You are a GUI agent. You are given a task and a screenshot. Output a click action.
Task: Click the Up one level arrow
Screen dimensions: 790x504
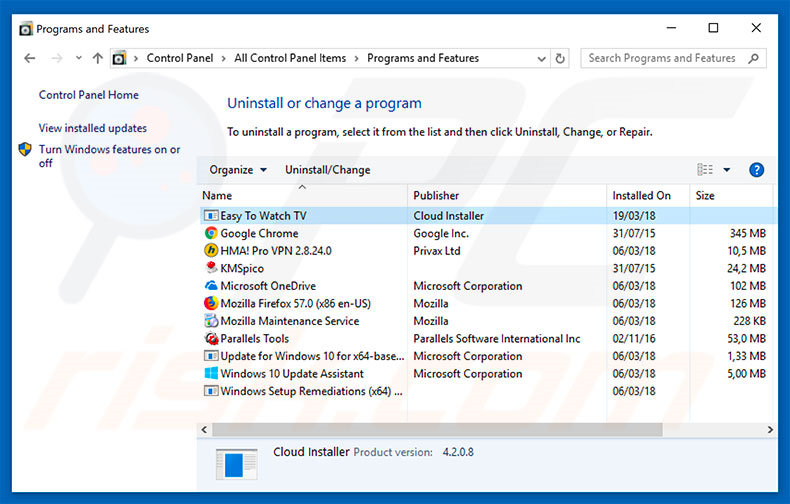click(x=97, y=59)
